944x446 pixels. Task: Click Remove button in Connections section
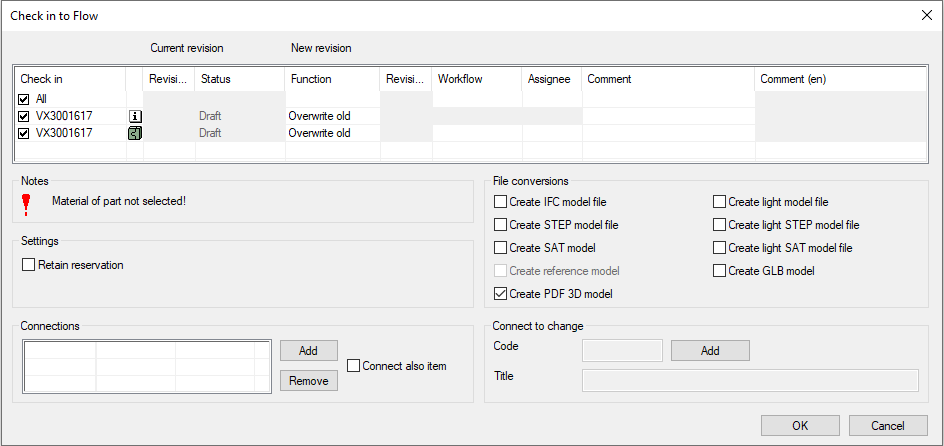pyautogui.click(x=308, y=381)
